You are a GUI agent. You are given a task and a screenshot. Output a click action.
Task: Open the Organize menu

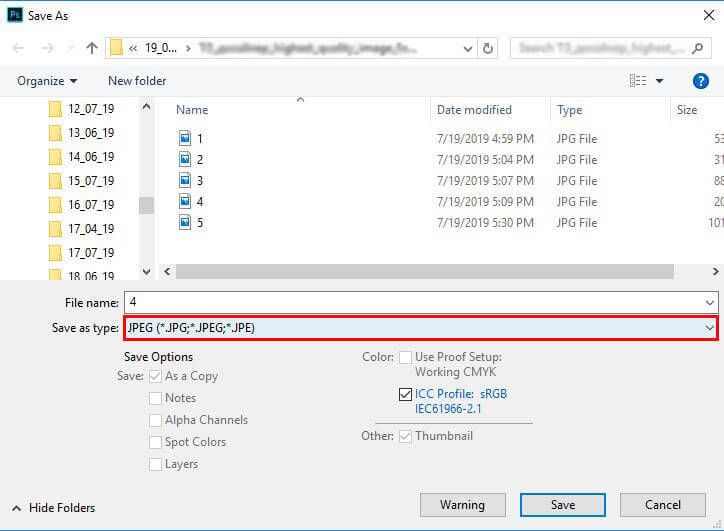pos(47,81)
